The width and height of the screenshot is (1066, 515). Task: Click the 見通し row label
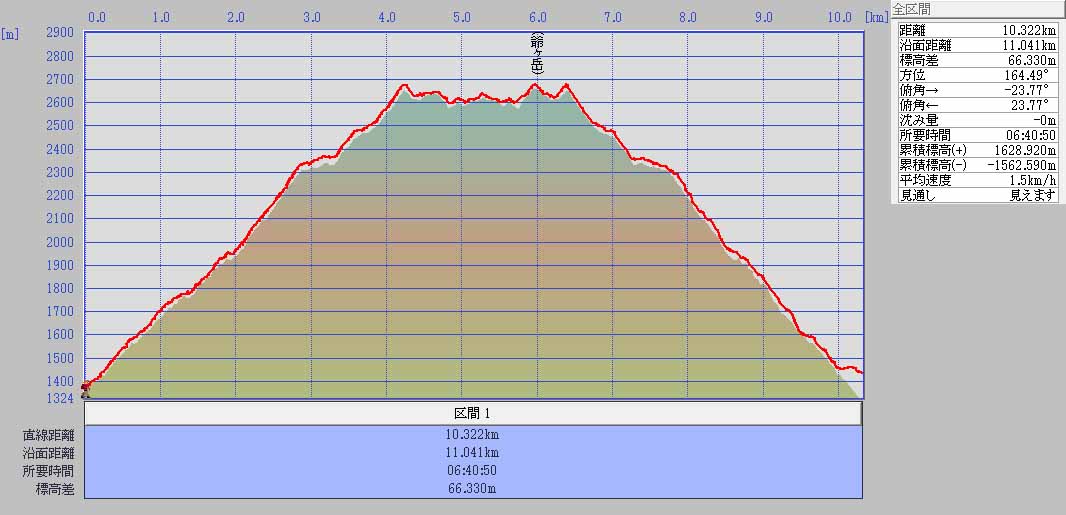tap(918, 196)
